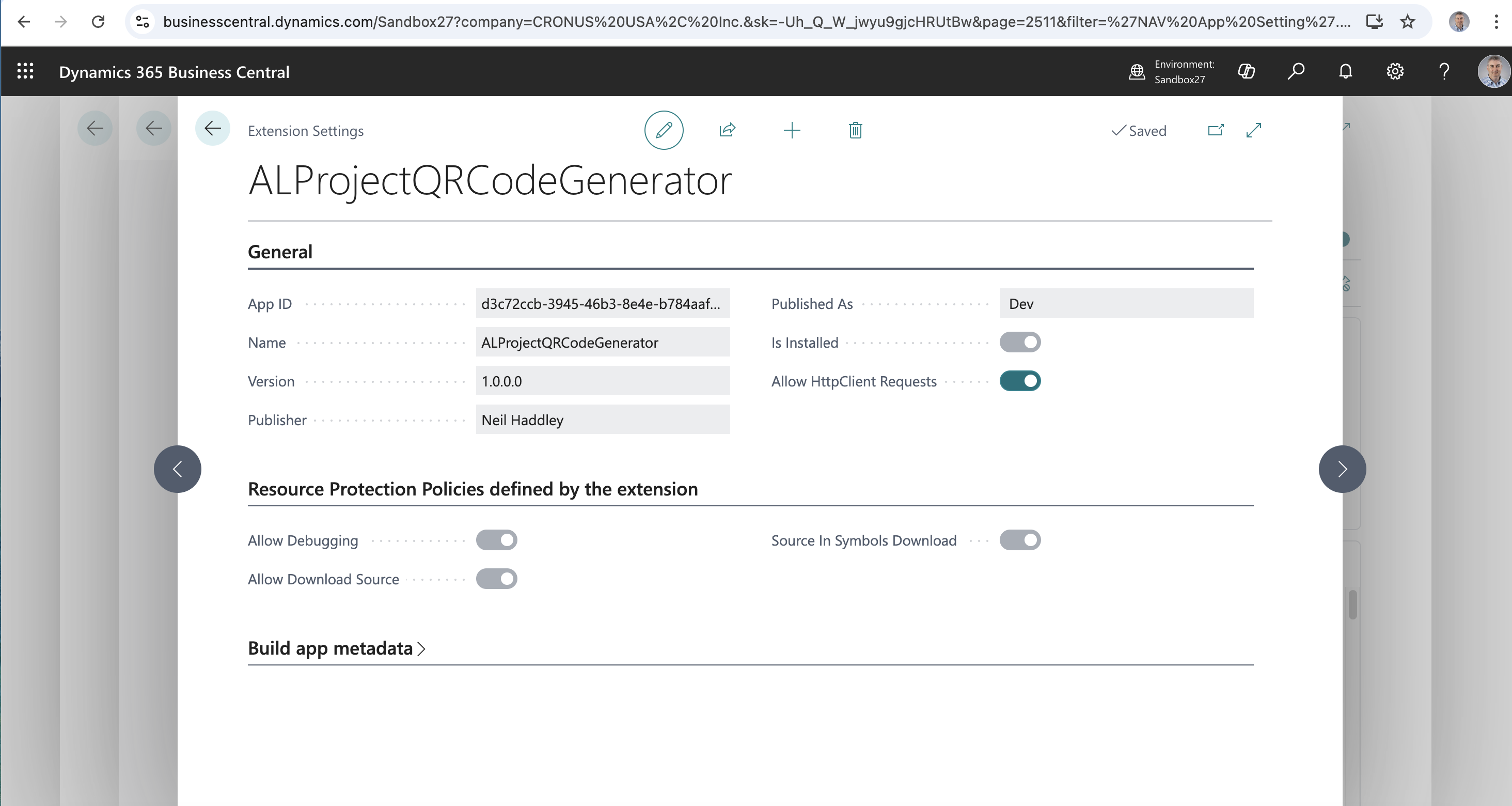Open site information icon in address bar
Image resolution: width=1512 pixels, height=806 pixels.
pyautogui.click(x=143, y=22)
